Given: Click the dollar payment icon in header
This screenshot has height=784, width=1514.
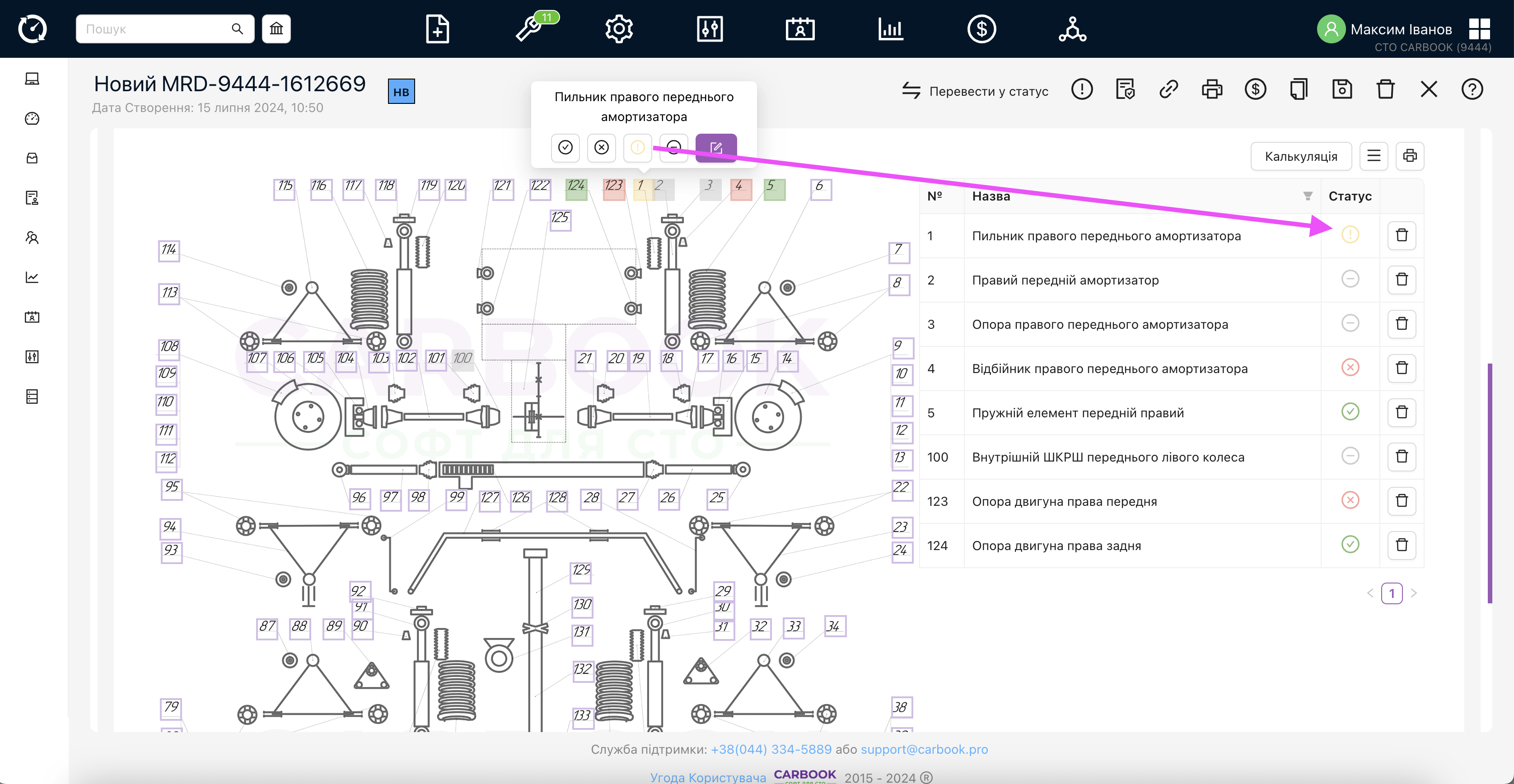Looking at the screenshot, I should 1255,89.
